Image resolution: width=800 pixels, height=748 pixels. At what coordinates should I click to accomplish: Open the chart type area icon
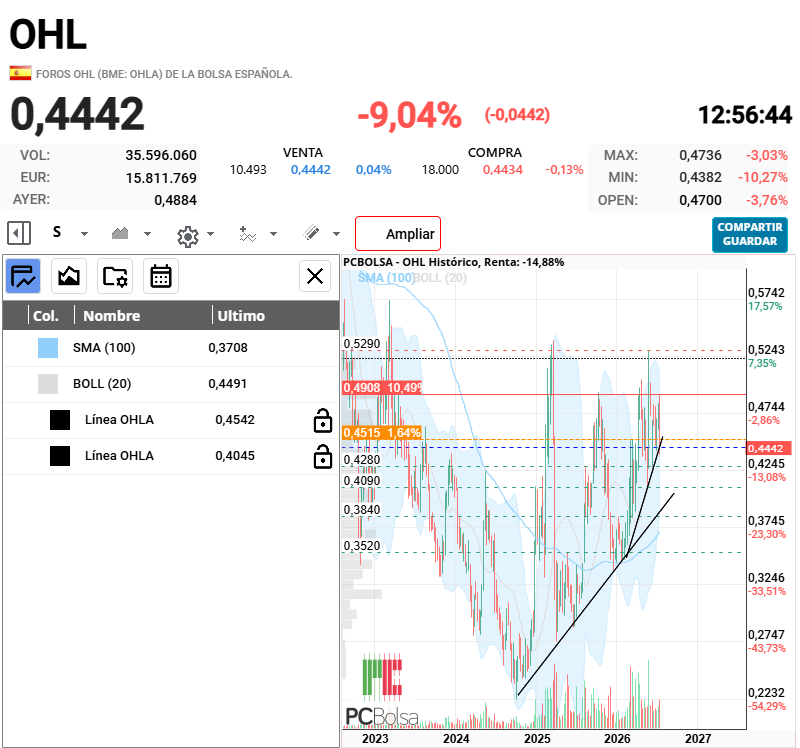click(120, 234)
